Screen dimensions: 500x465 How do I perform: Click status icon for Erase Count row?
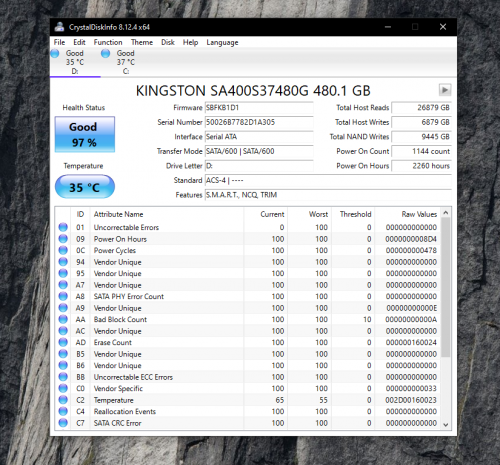pos(63,342)
